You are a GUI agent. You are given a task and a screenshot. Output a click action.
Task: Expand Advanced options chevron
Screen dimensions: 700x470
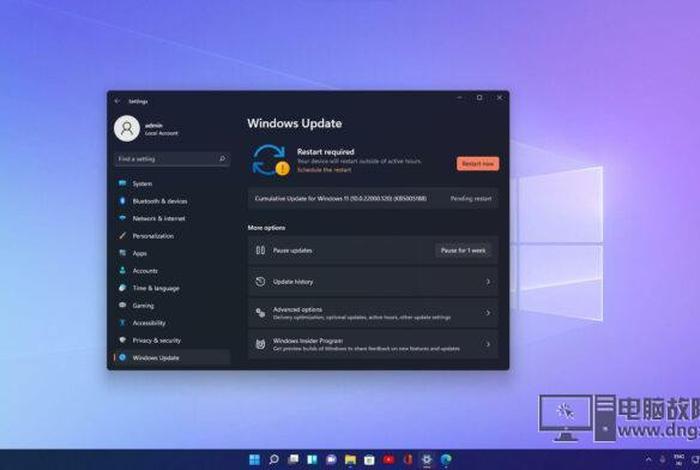pos(488,313)
